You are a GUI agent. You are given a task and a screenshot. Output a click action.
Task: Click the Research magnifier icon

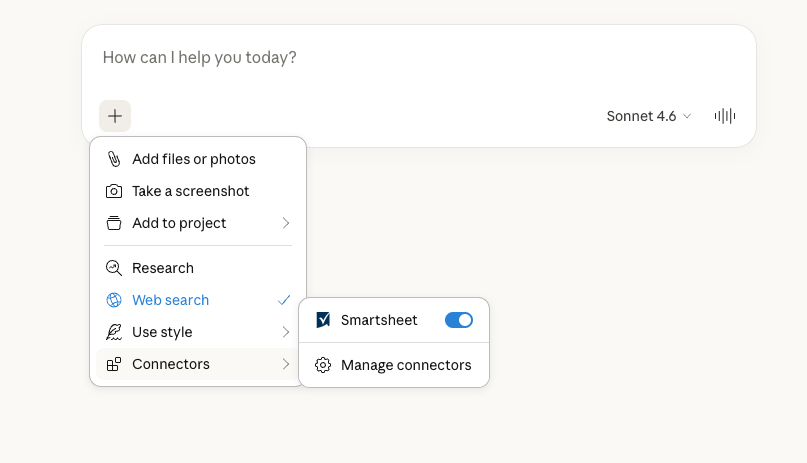click(x=114, y=268)
